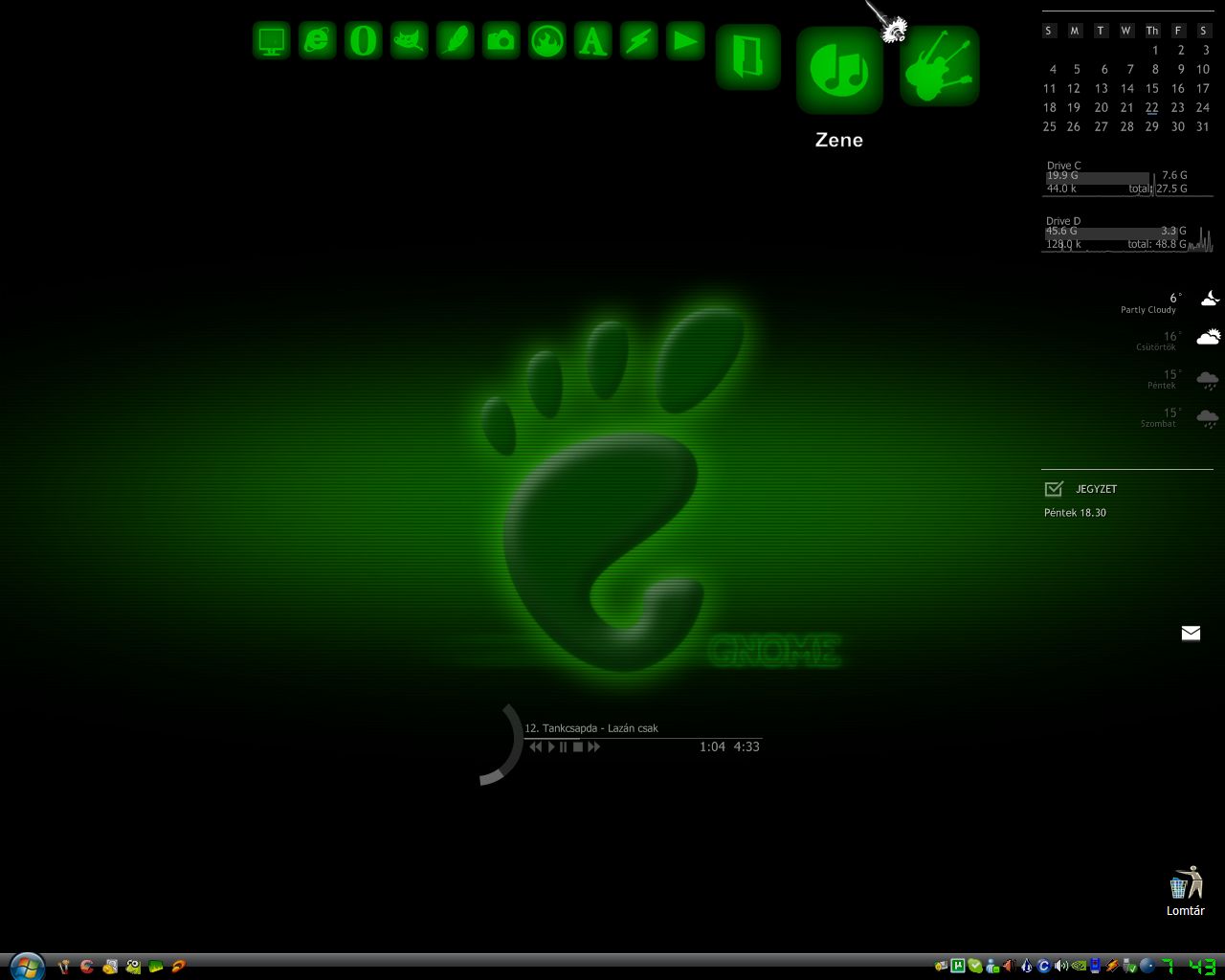Open the guitars dock icon
This screenshot has height=980, width=1225.
(940, 66)
